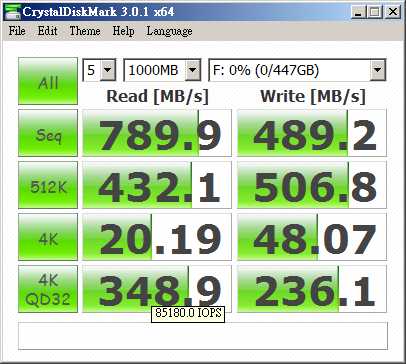Image resolution: width=406 pixels, height=364 pixels.
Task: Start the 4K random test
Action: (x=48, y=237)
